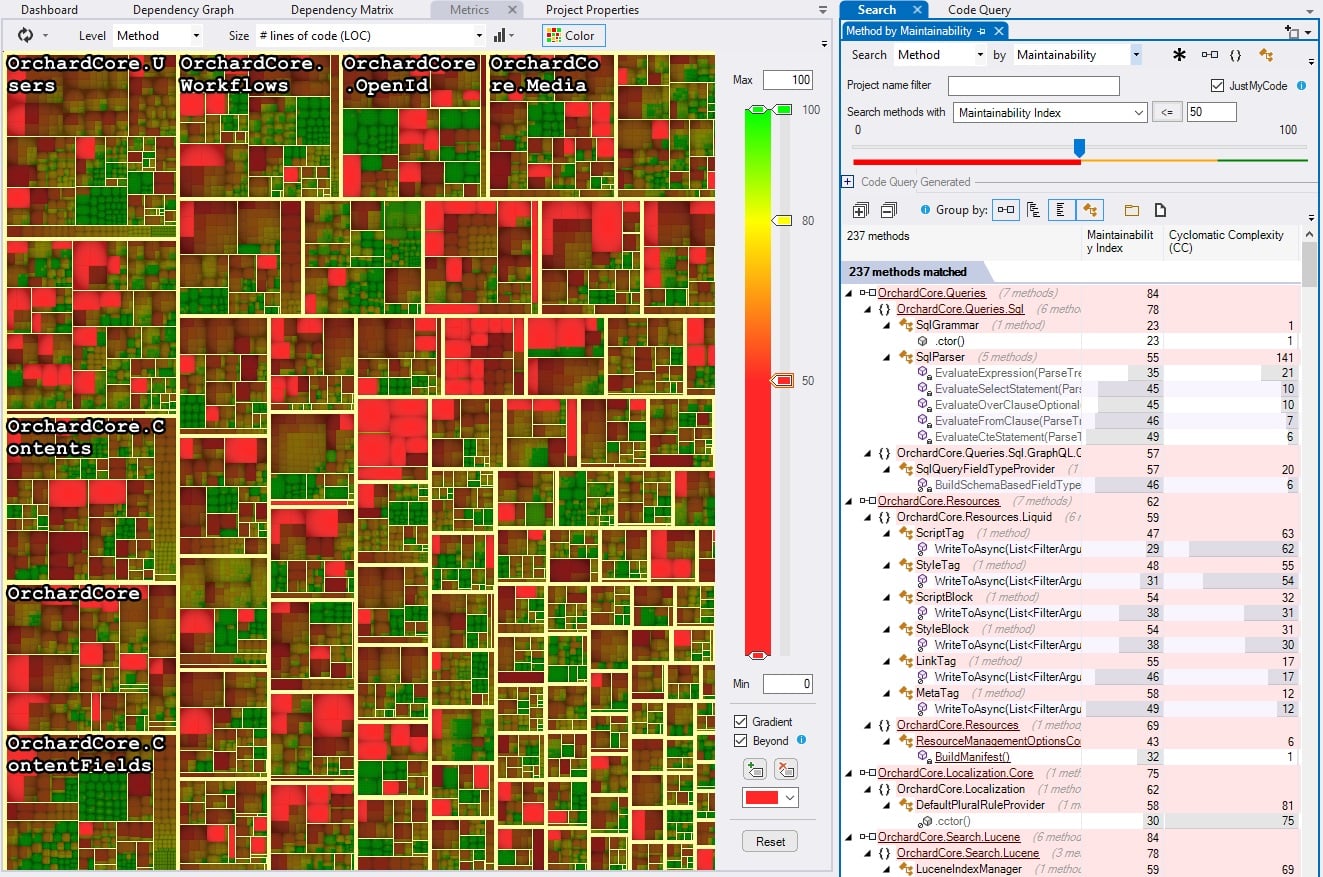Viewport: 1323px width, 877px height.
Task: Close the Method by Maintainability tab
Action: pyautogui.click(x=998, y=32)
